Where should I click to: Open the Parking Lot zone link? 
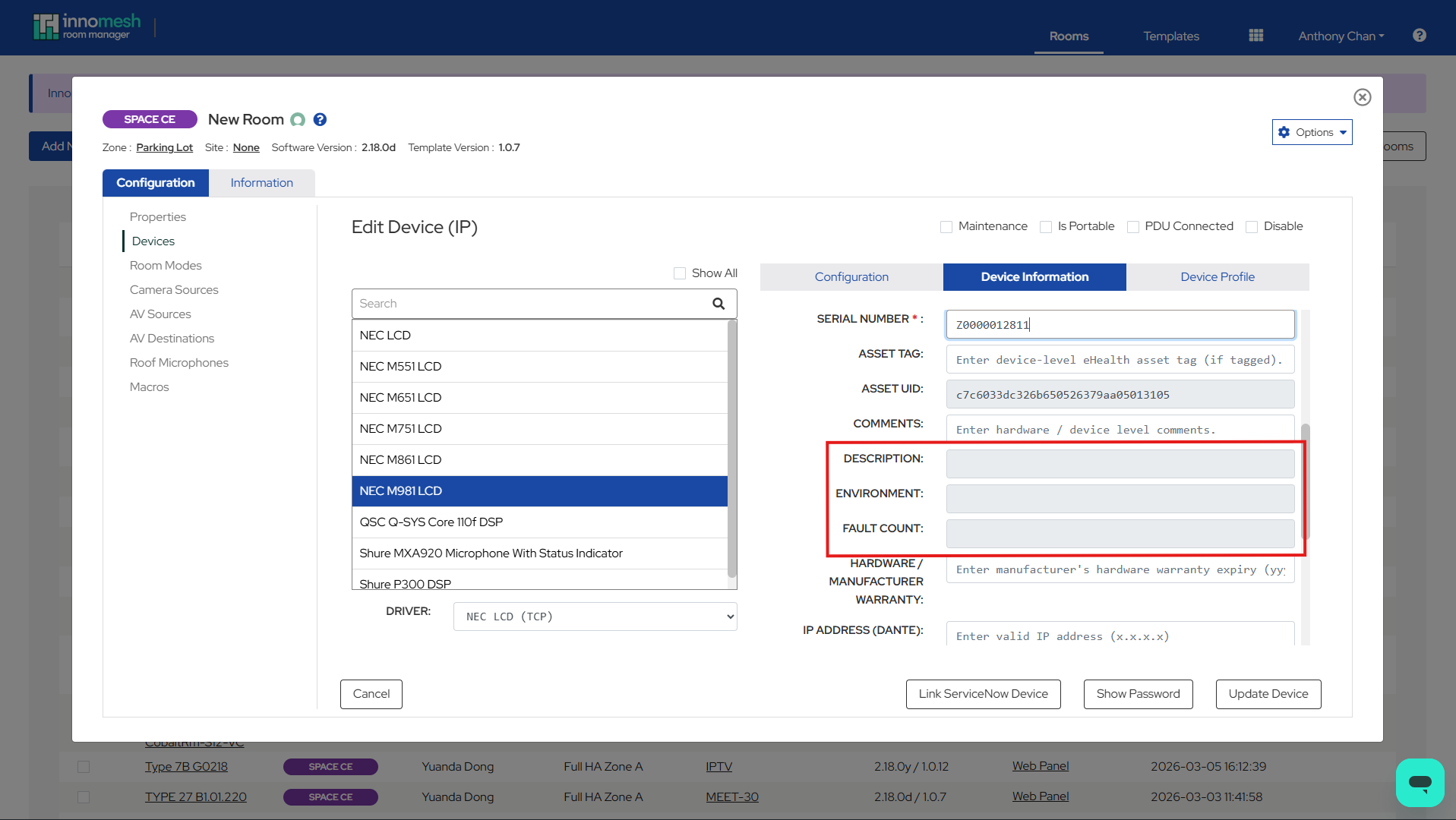click(164, 147)
